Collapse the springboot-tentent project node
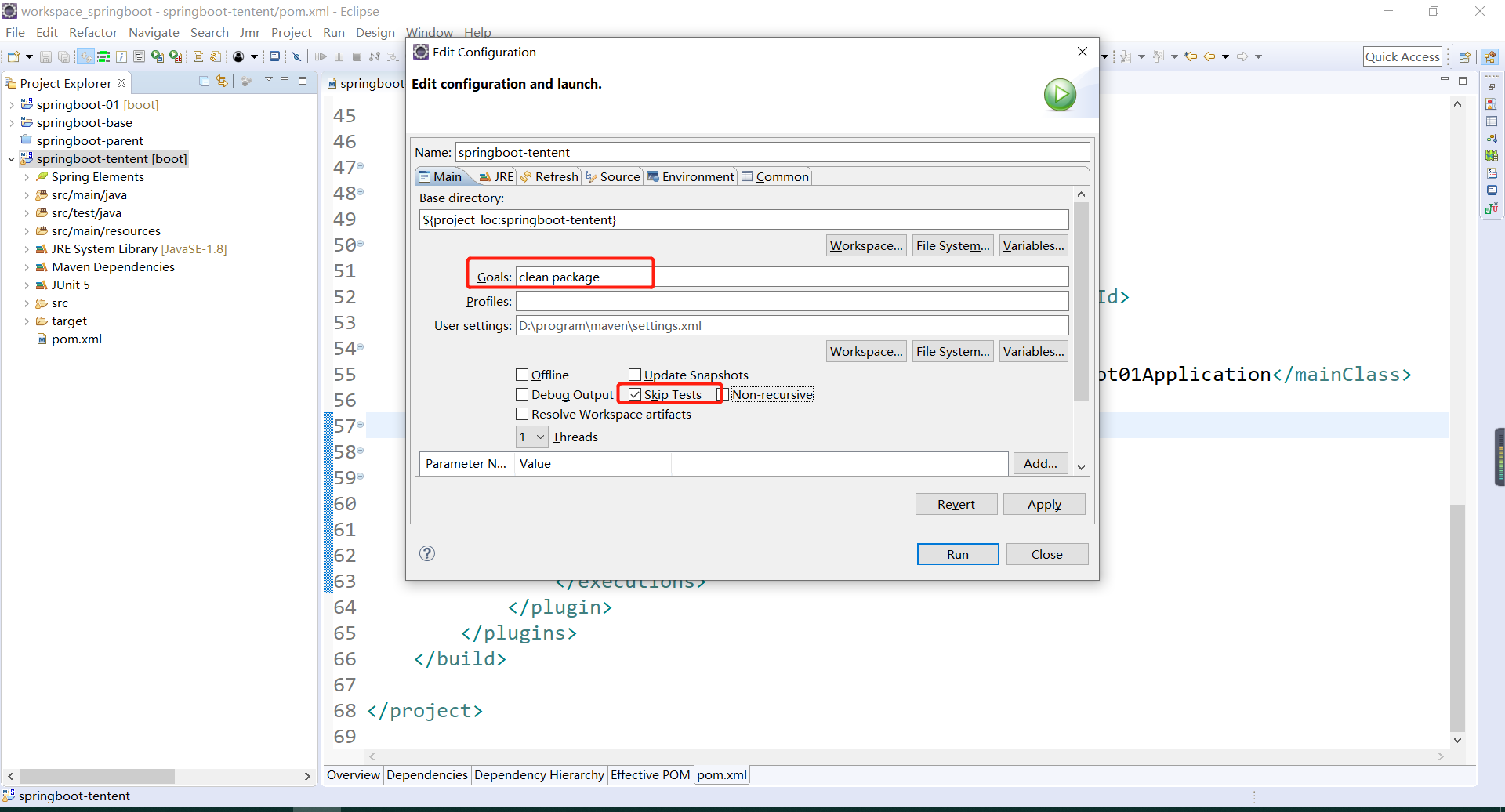1505x812 pixels. coord(12,159)
